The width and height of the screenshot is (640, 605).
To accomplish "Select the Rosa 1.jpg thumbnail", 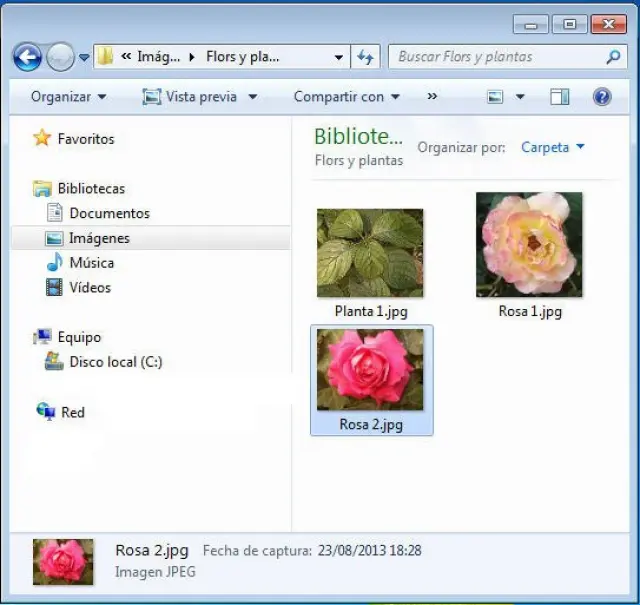I will [529, 245].
